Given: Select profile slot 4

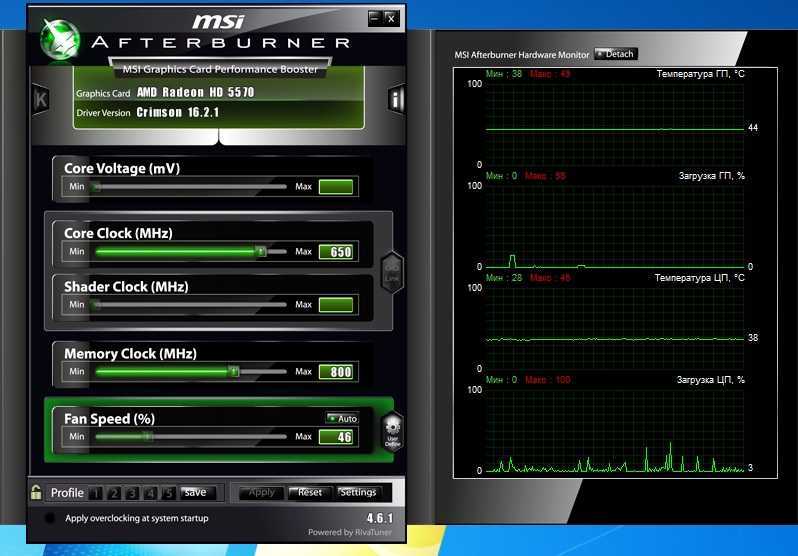Looking at the screenshot, I should tap(150, 493).
